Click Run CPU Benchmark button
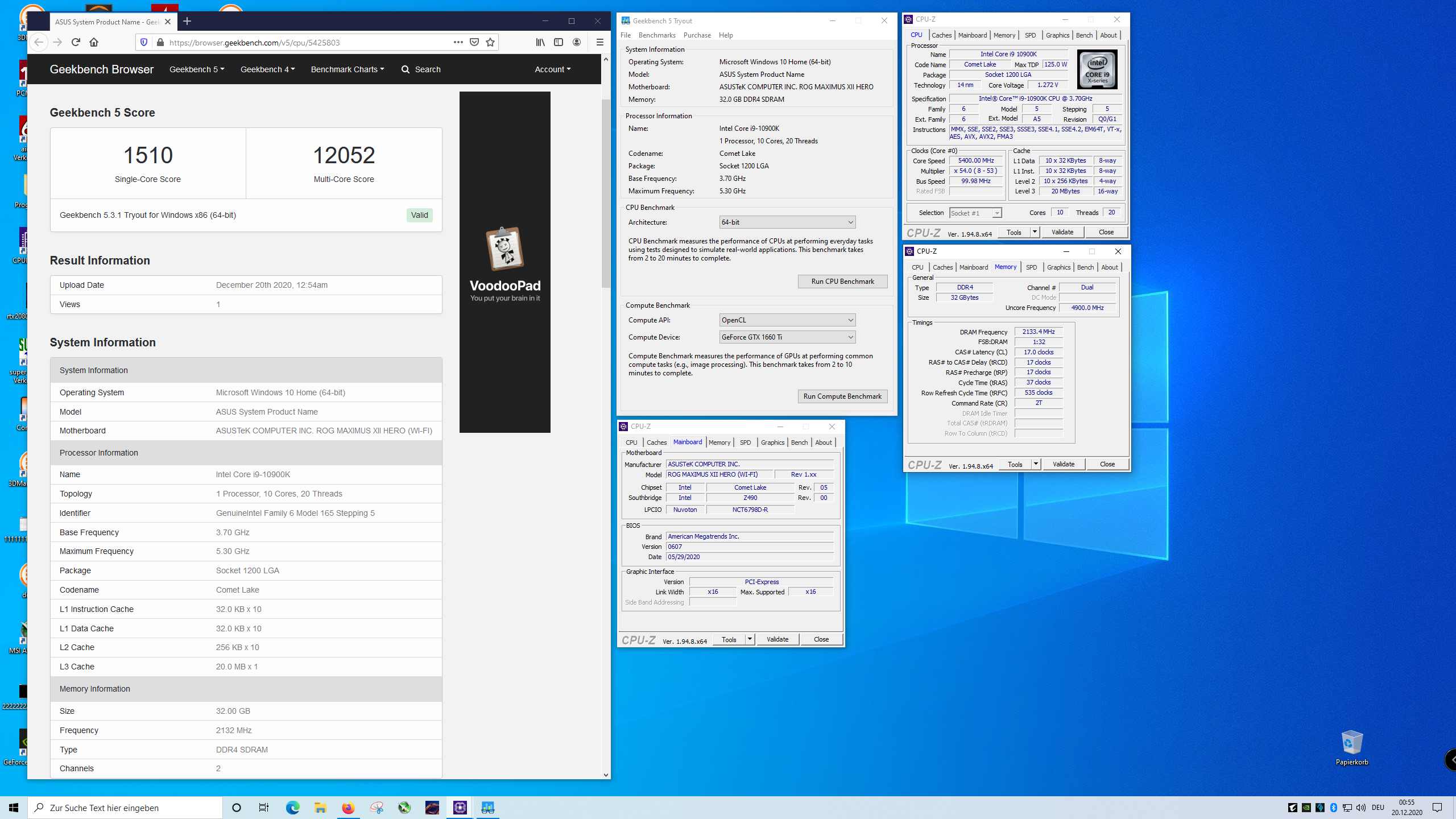 tap(842, 282)
